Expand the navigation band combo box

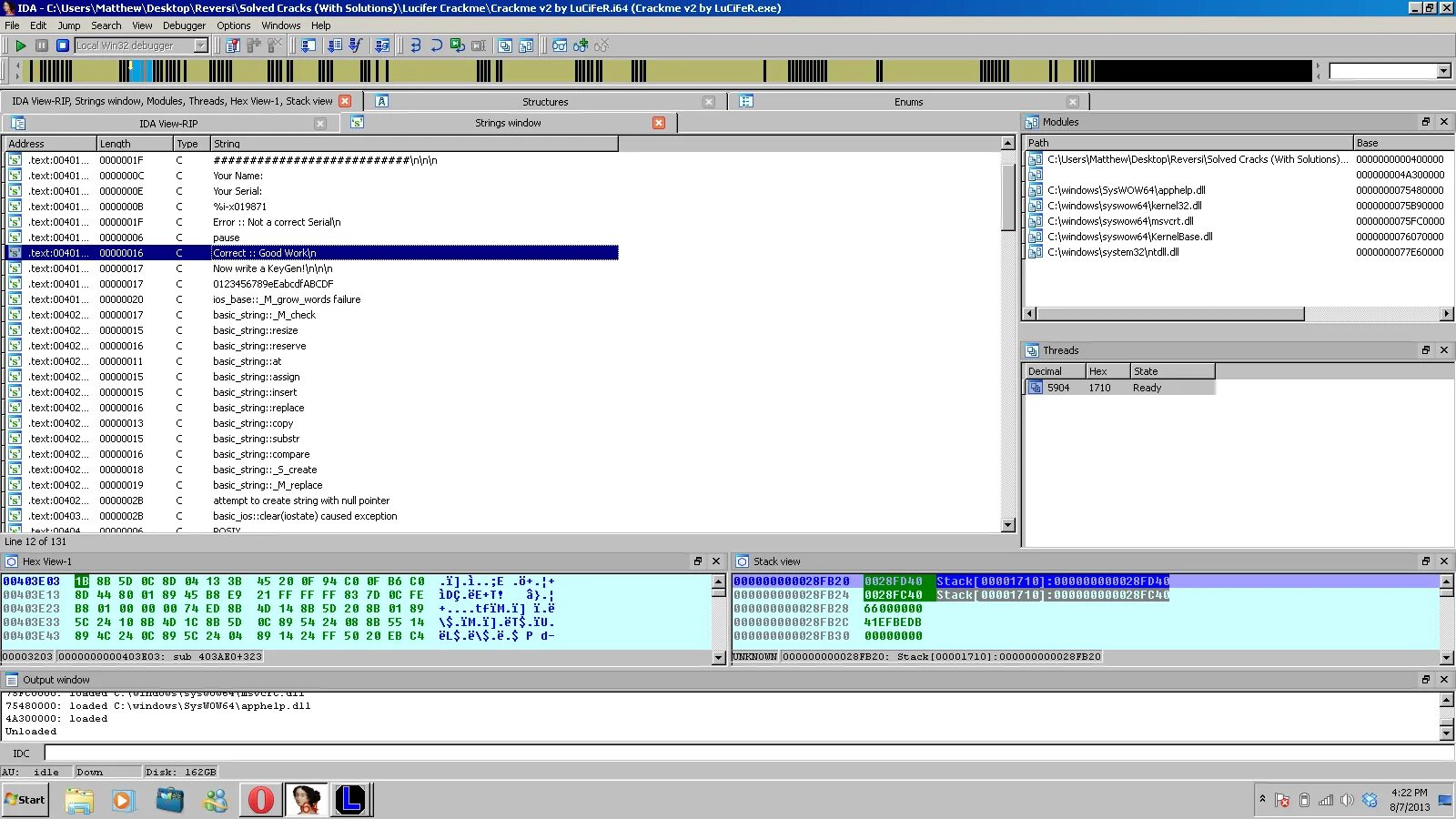pyautogui.click(x=1443, y=71)
